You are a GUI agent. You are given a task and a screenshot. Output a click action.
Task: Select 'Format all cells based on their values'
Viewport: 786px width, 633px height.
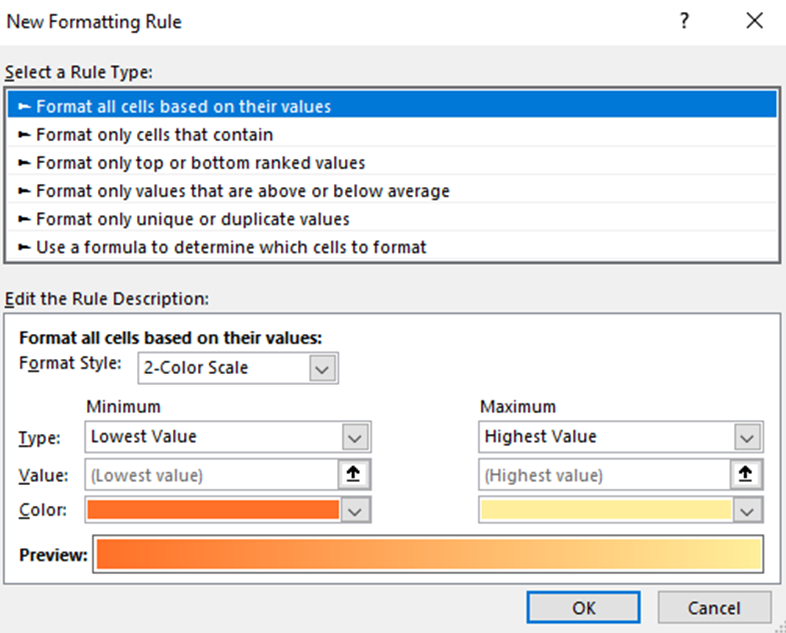pyautogui.click(x=183, y=106)
